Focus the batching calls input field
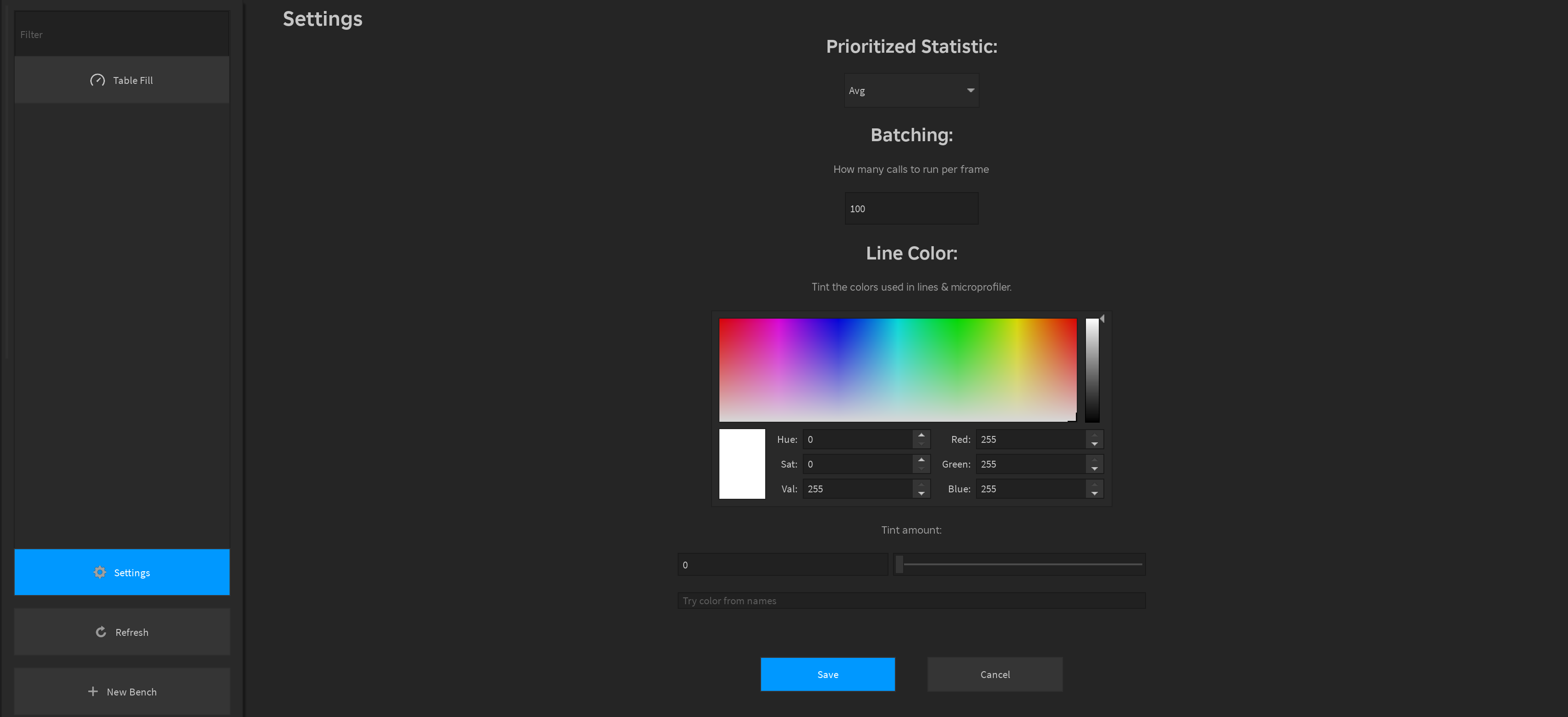The width and height of the screenshot is (1568, 717). pyautogui.click(x=910, y=209)
